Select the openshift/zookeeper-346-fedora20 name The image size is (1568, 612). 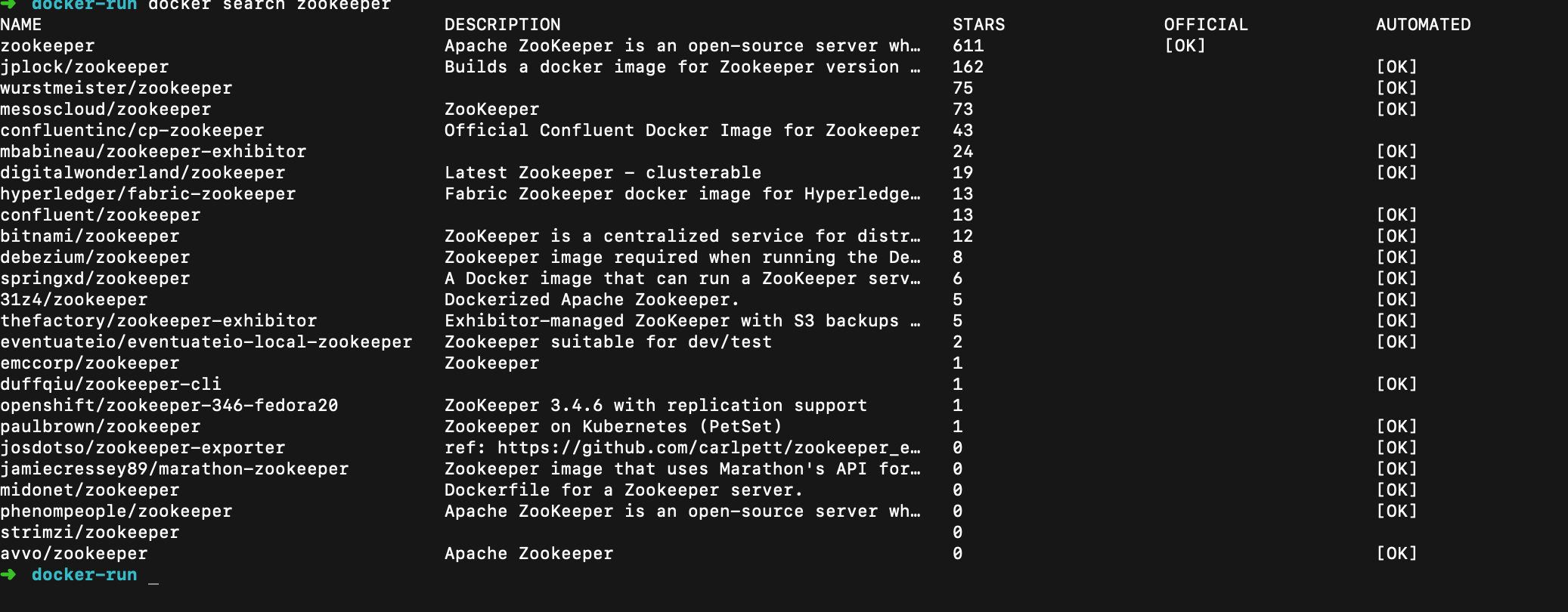click(169, 406)
